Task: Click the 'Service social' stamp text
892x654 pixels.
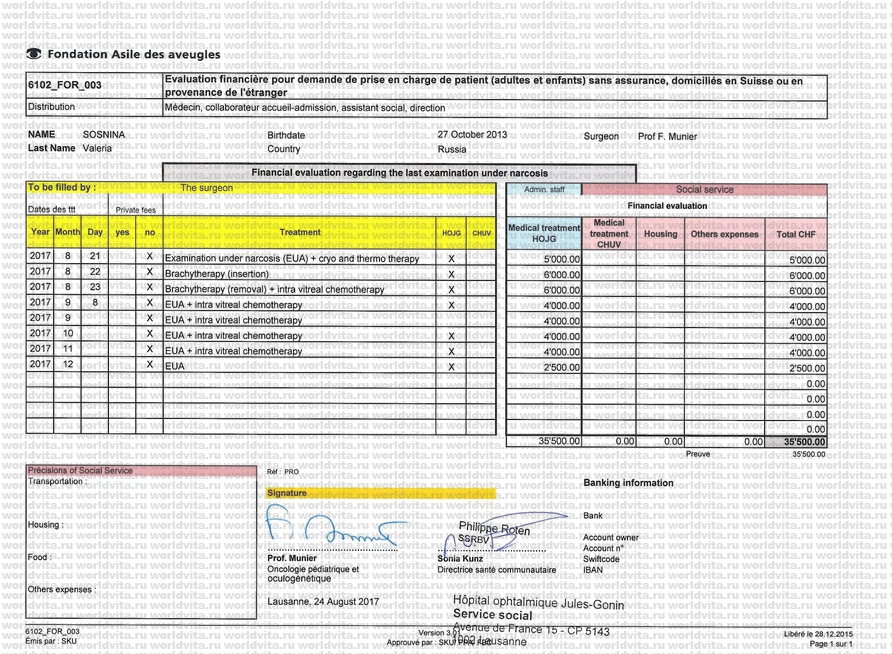Action: click(x=493, y=615)
